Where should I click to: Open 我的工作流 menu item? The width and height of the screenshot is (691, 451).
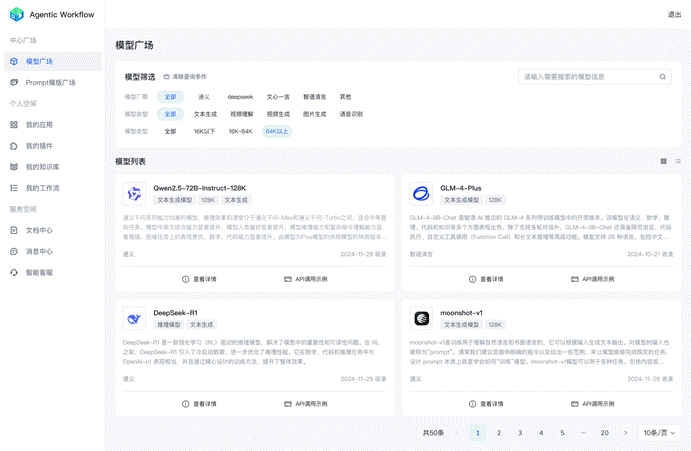tap(42, 188)
